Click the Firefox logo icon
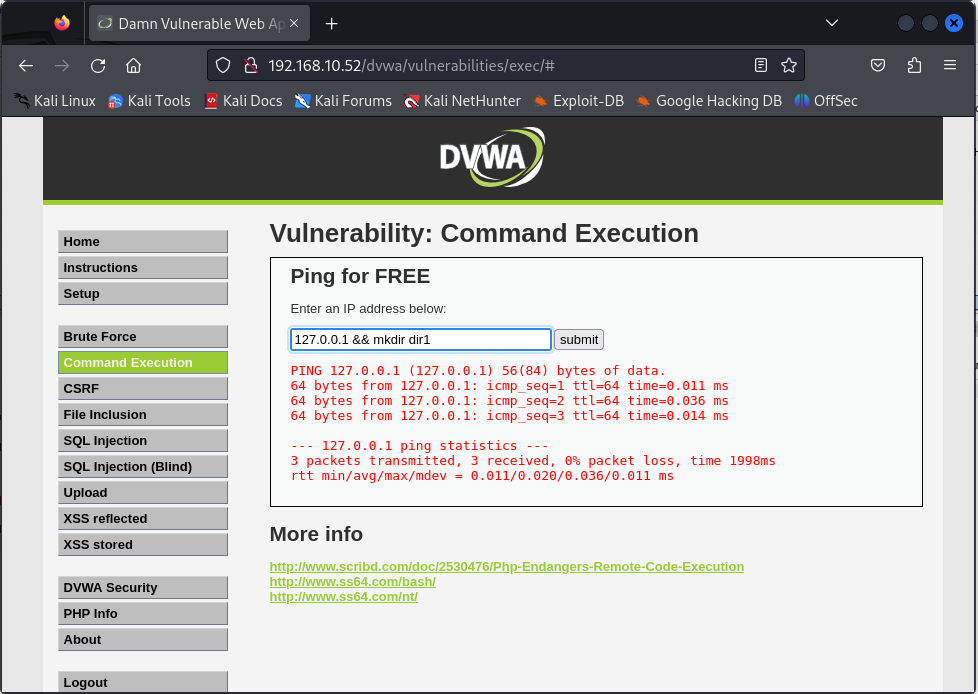The height and width of the screenshot is (694, 978). tap(62, 23)
